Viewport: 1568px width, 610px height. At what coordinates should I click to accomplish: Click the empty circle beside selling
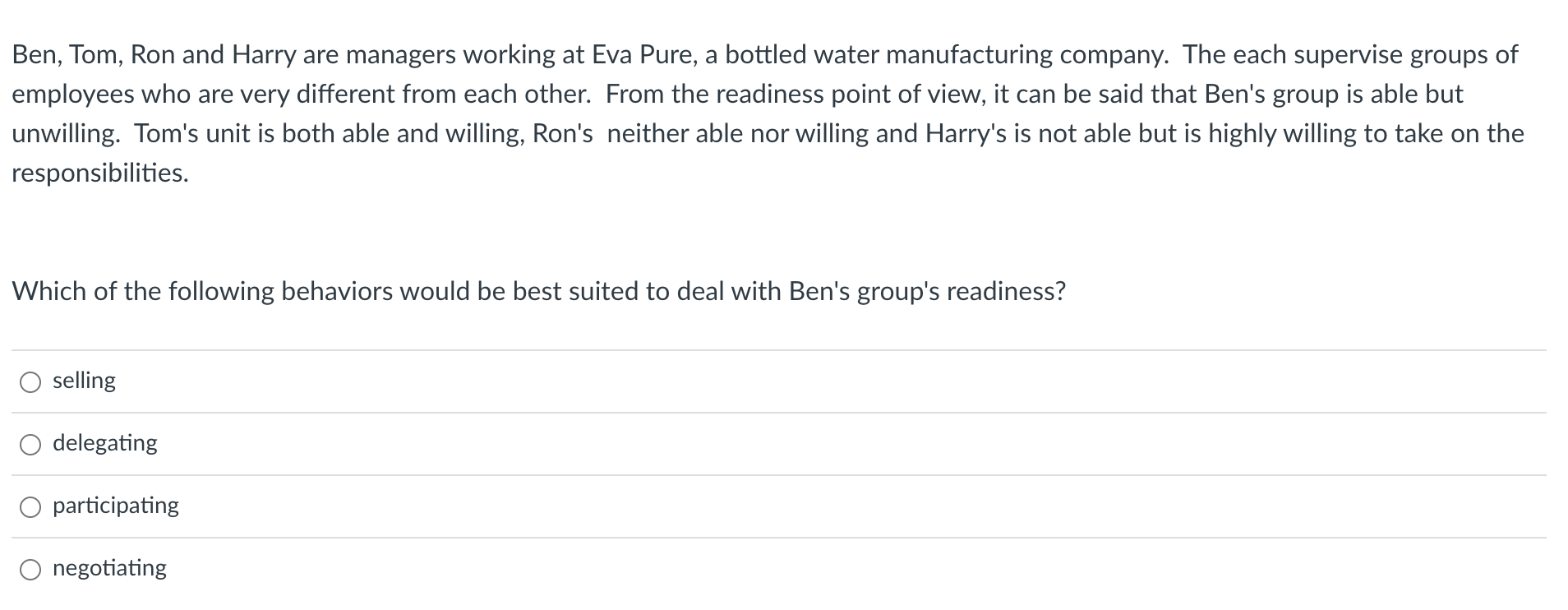[30, 381]
